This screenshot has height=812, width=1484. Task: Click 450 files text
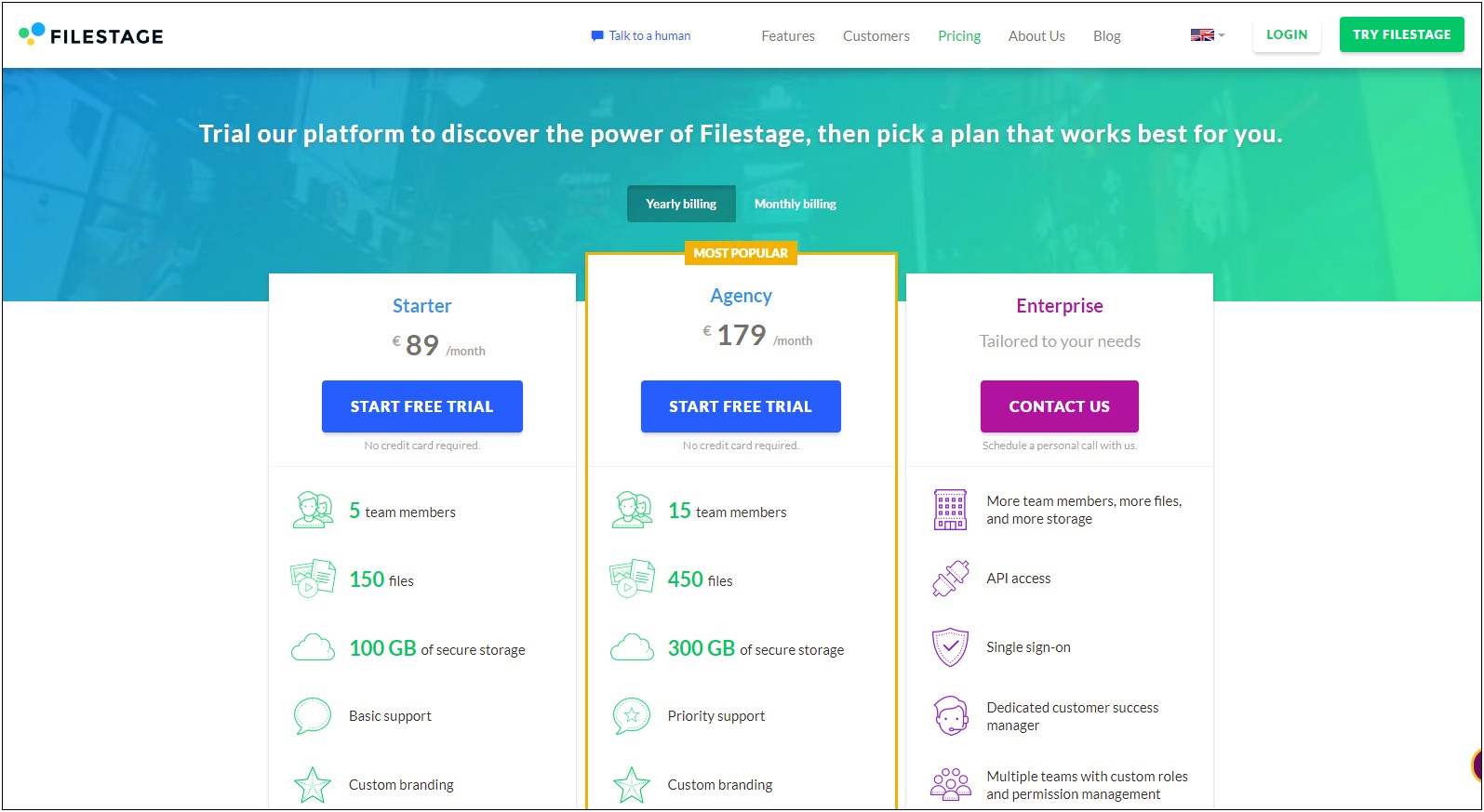[x=700, y=579]
